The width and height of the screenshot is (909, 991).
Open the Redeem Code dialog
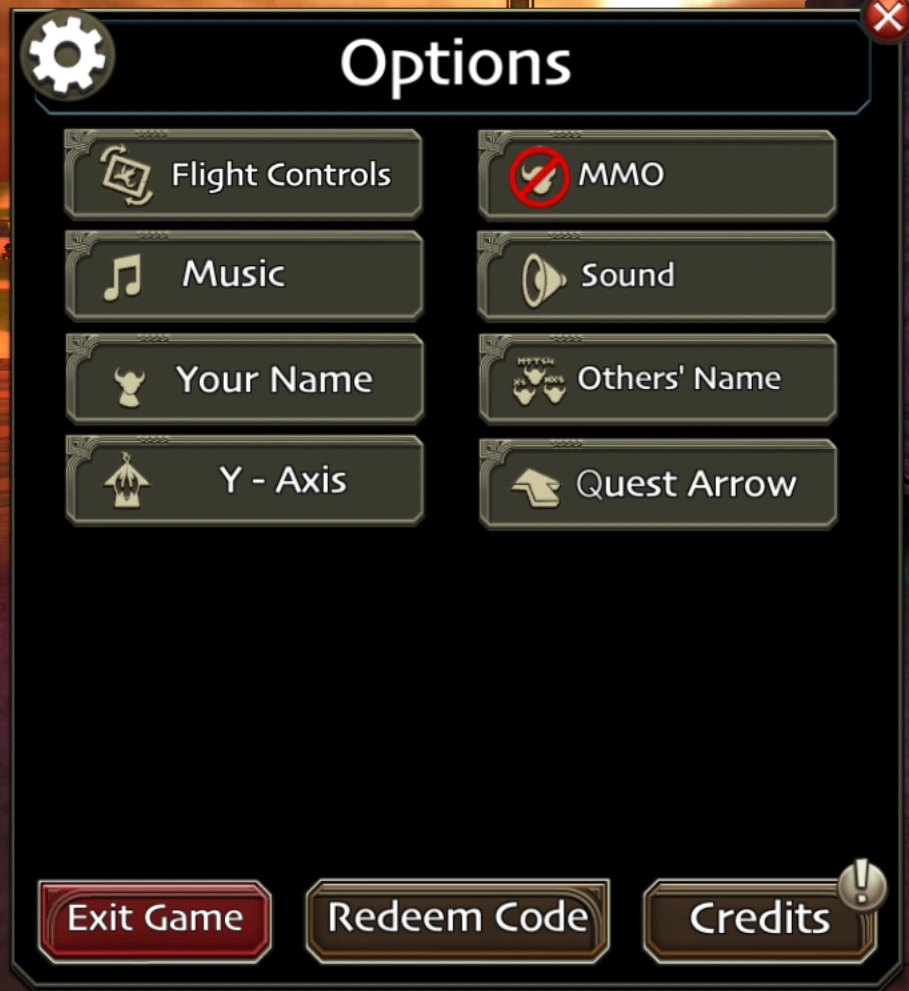[x=457, y=919]
